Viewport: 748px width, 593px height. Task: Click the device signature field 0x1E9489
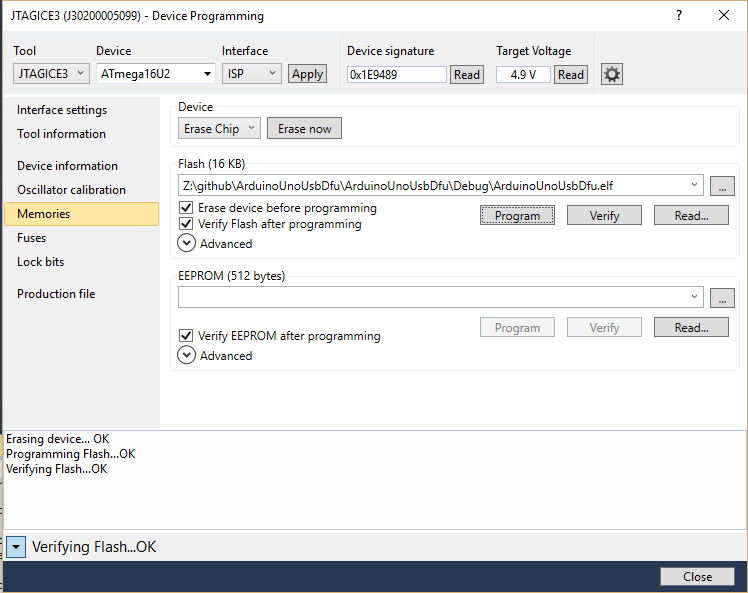tap(396, 75)
